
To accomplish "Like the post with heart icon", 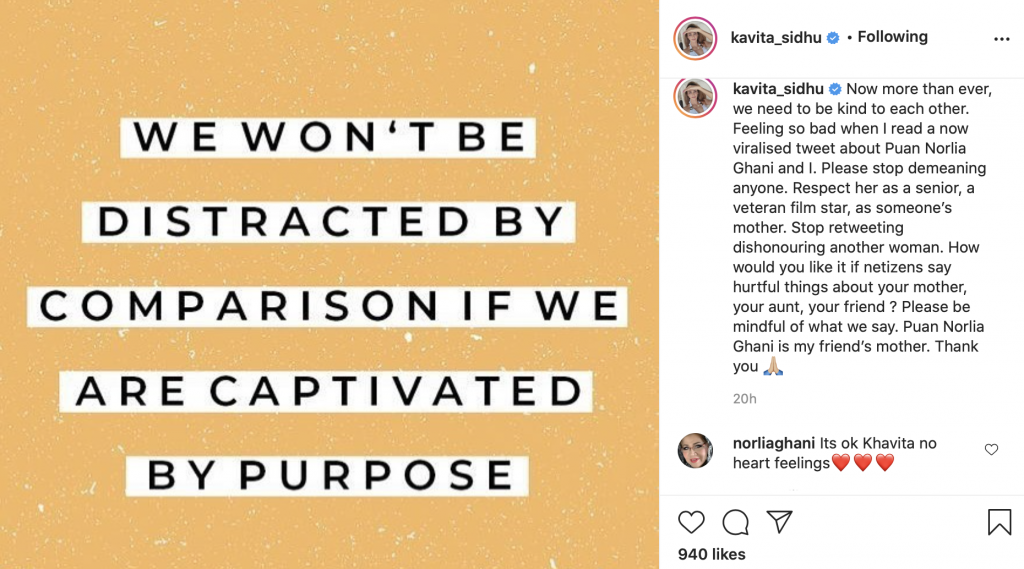I will [691, 521].
